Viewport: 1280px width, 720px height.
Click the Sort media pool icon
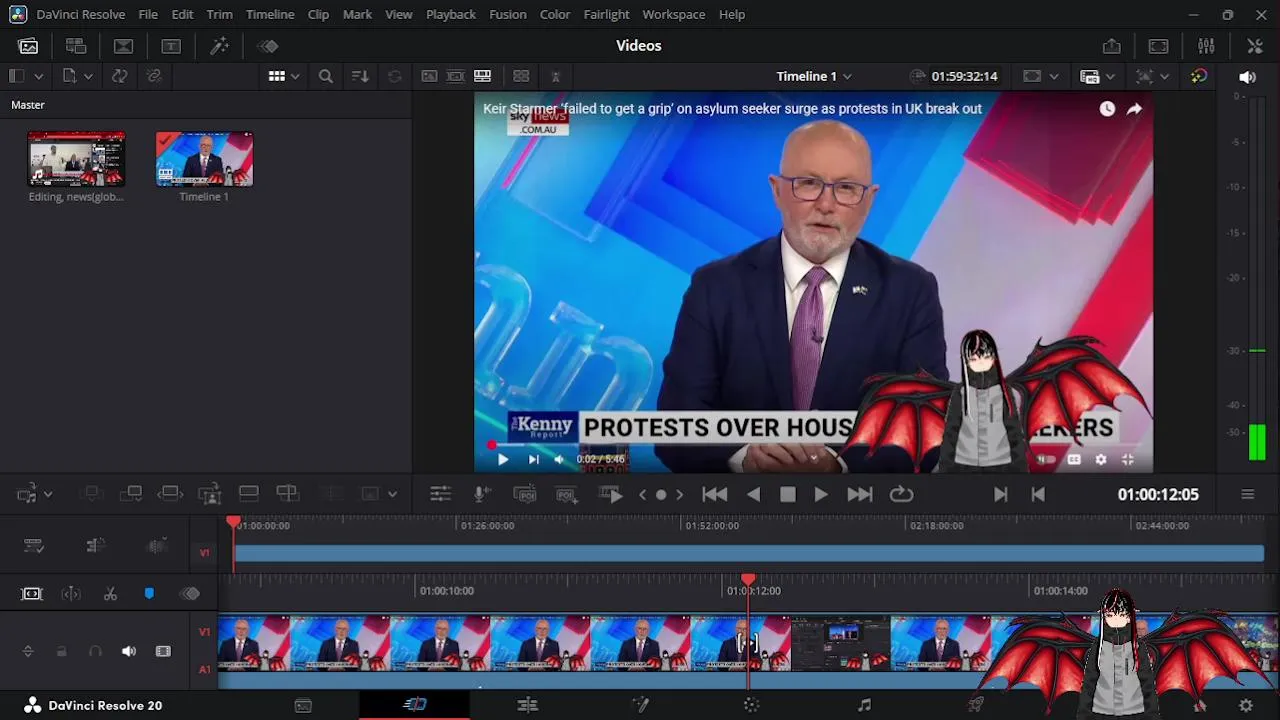pyautogui.click(x=360, y=76)
